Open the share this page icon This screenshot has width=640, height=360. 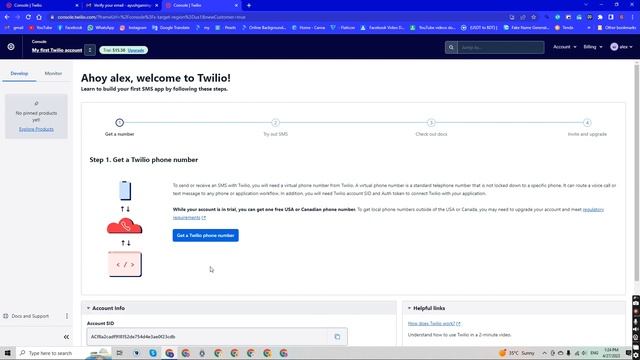pyautogui.click(x=523, y=17)
